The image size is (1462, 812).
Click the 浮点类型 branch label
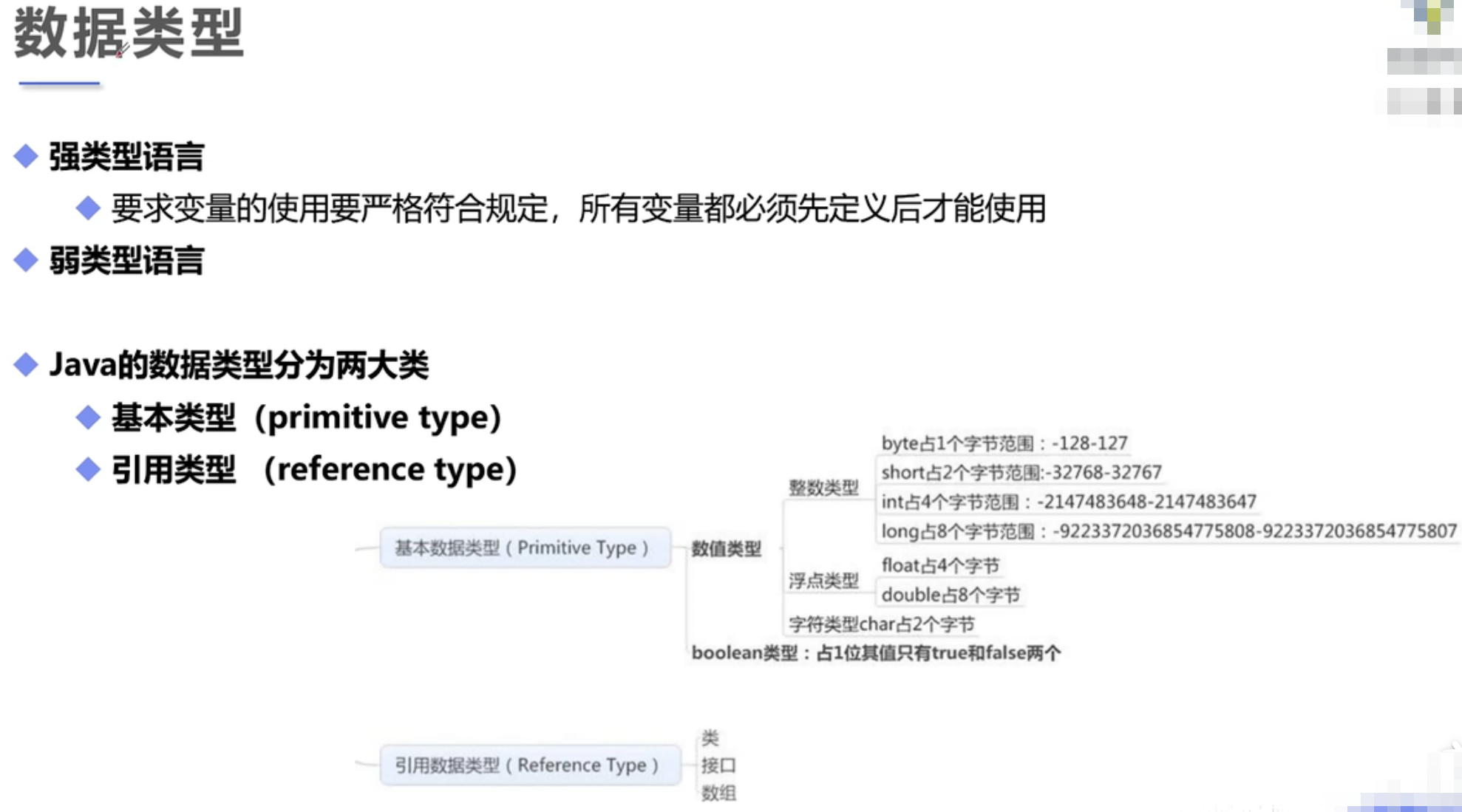coord(823,581)
